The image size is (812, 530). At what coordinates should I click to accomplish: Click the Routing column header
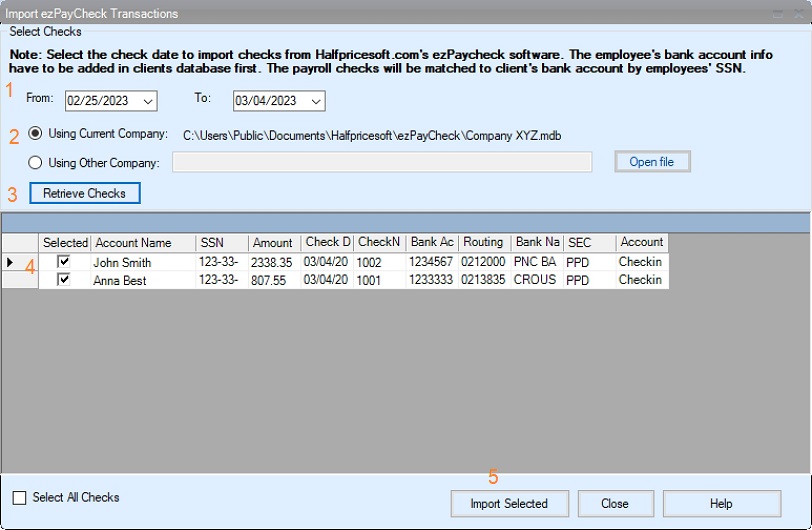[x=484, y=242]
